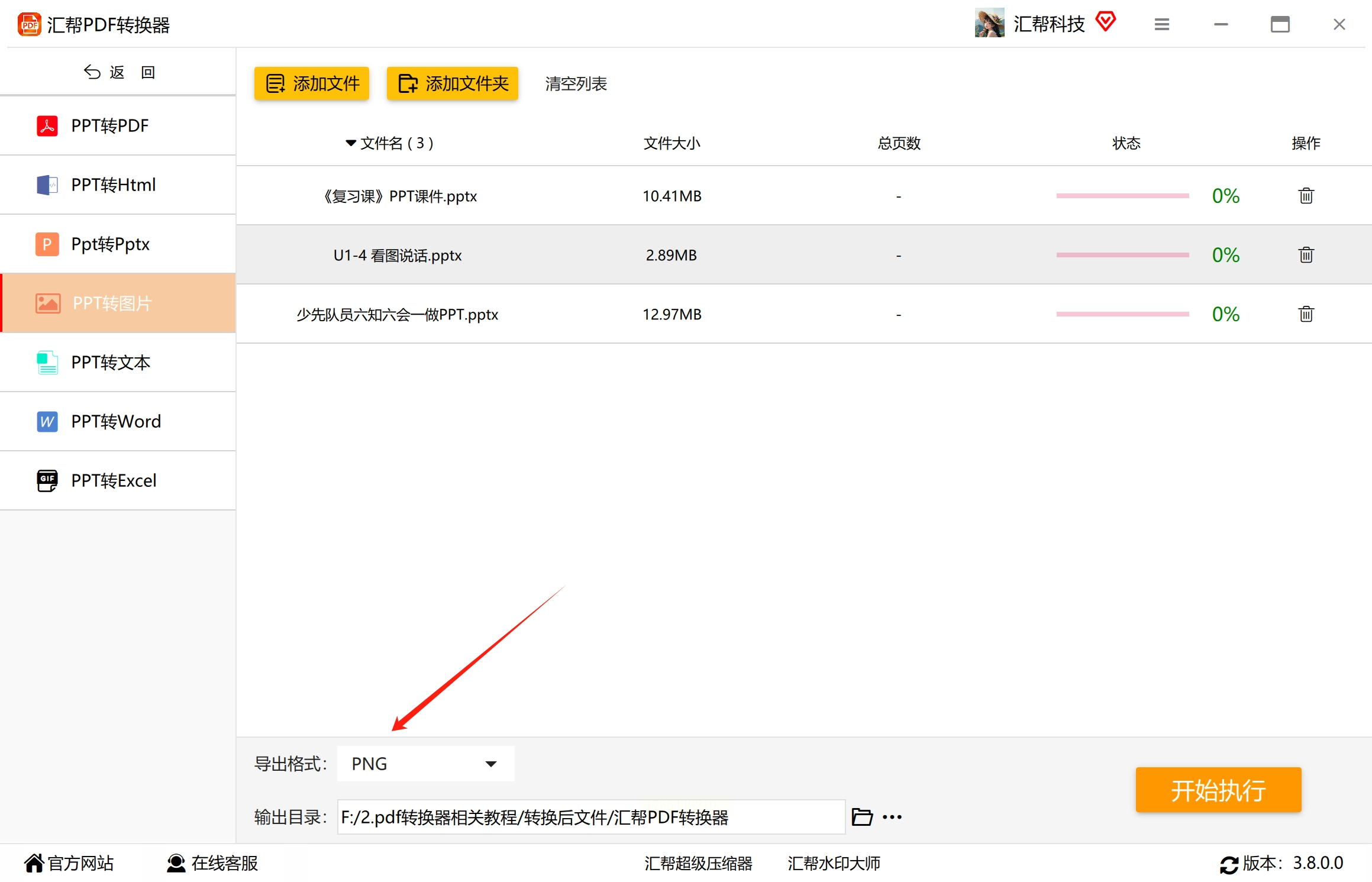Image resolution: width=1372 pixels, height=882 pixels.
Task: Click the 添加文件 button
Action: pyautogui.click(x=312, y=83)
